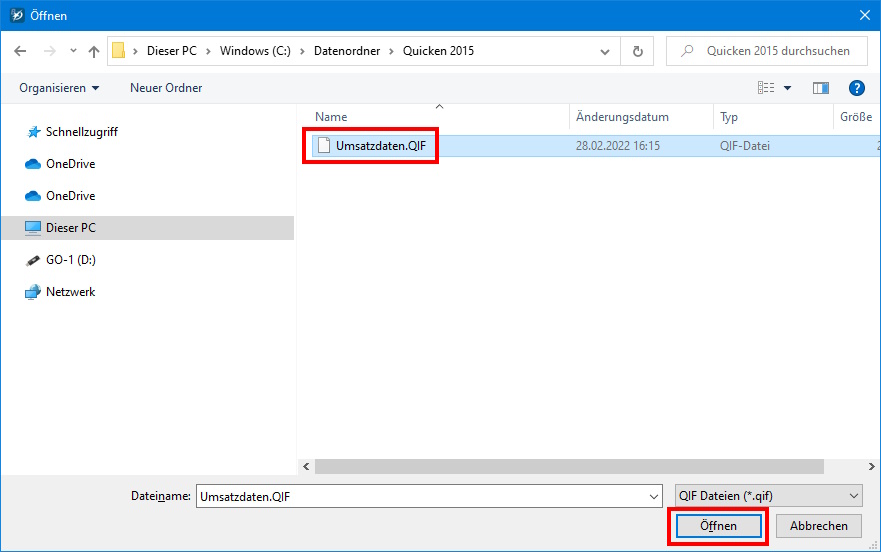This screenshot has width=881, height=552.
Task: Open the QIF Dateien file type dropdown
Action: tap(768, 496)
